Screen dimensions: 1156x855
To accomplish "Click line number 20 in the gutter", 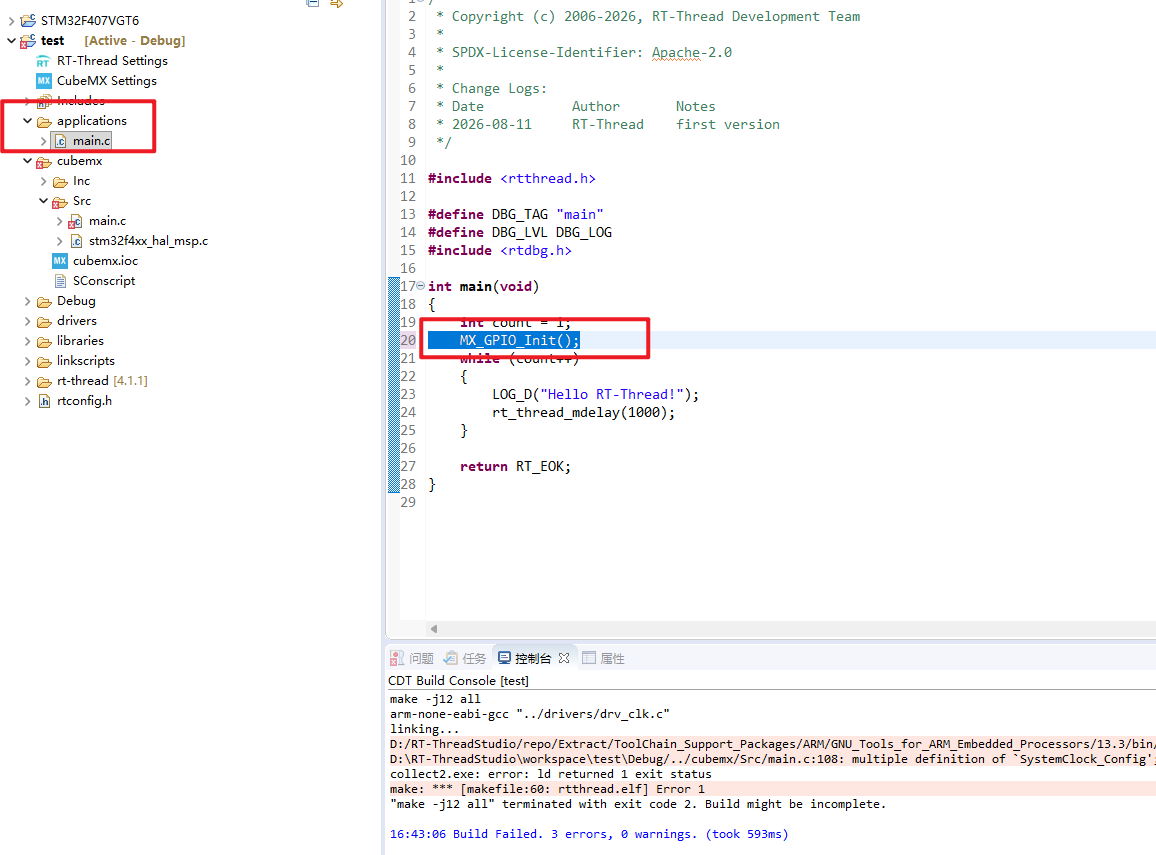I will (x=408, y=340).
